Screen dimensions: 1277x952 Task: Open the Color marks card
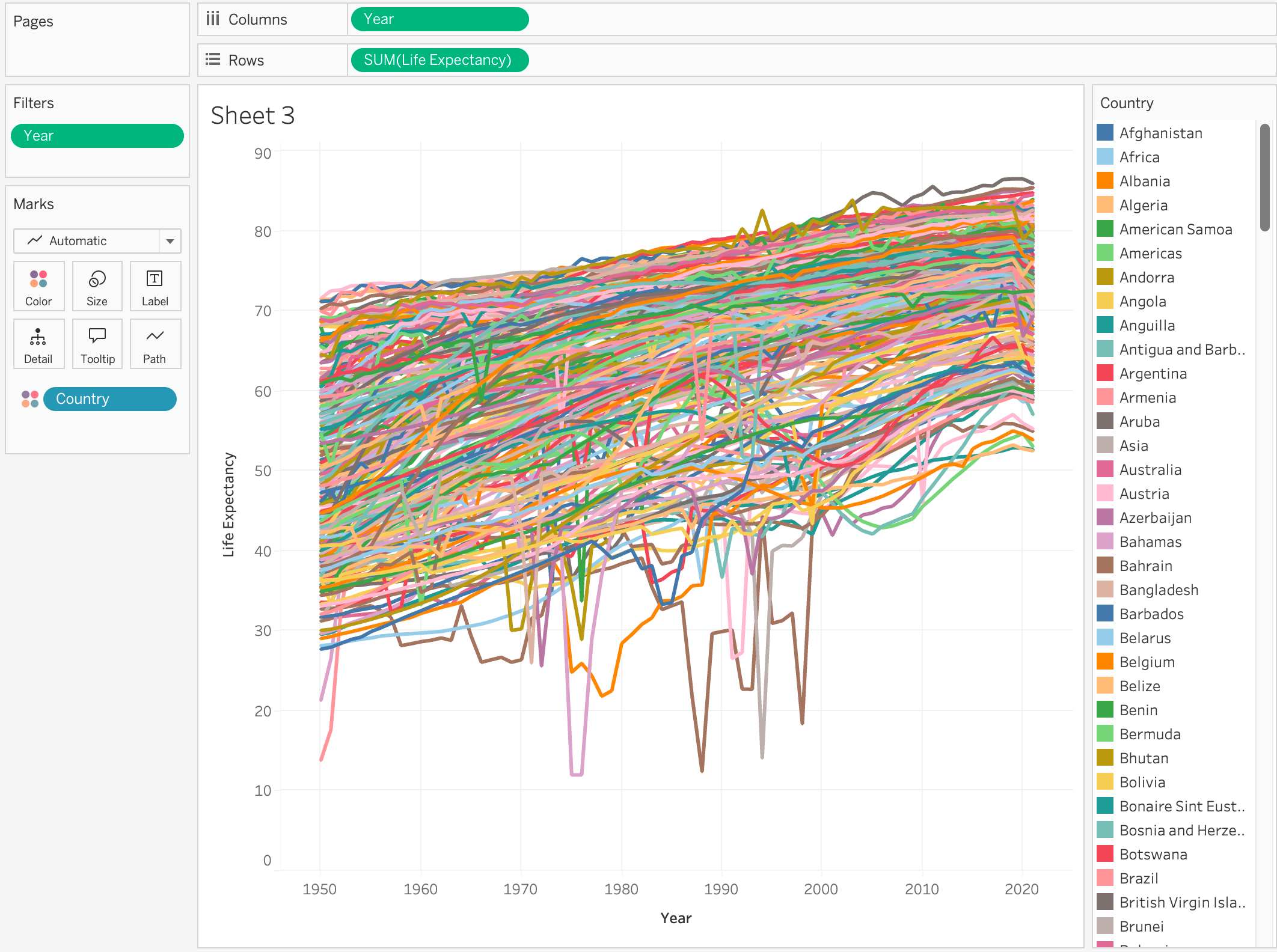pyautogui.click(x=38, y=286)
